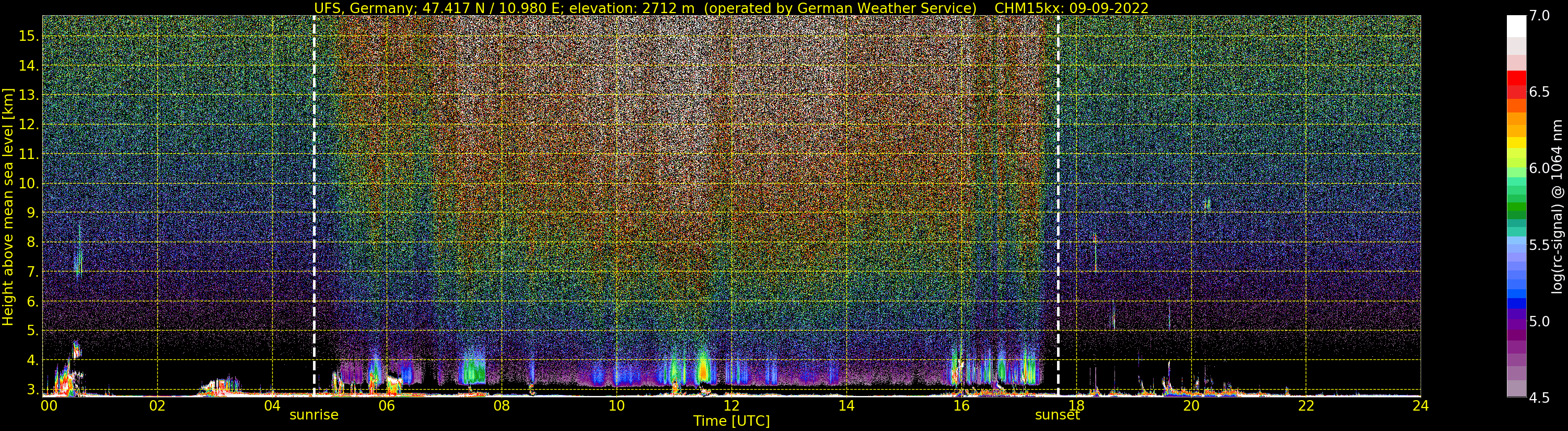Image resolution: width=1568 pixels, height=431 pixels.
Task: Click time axis tick '18'
Action: [1076, 405]
